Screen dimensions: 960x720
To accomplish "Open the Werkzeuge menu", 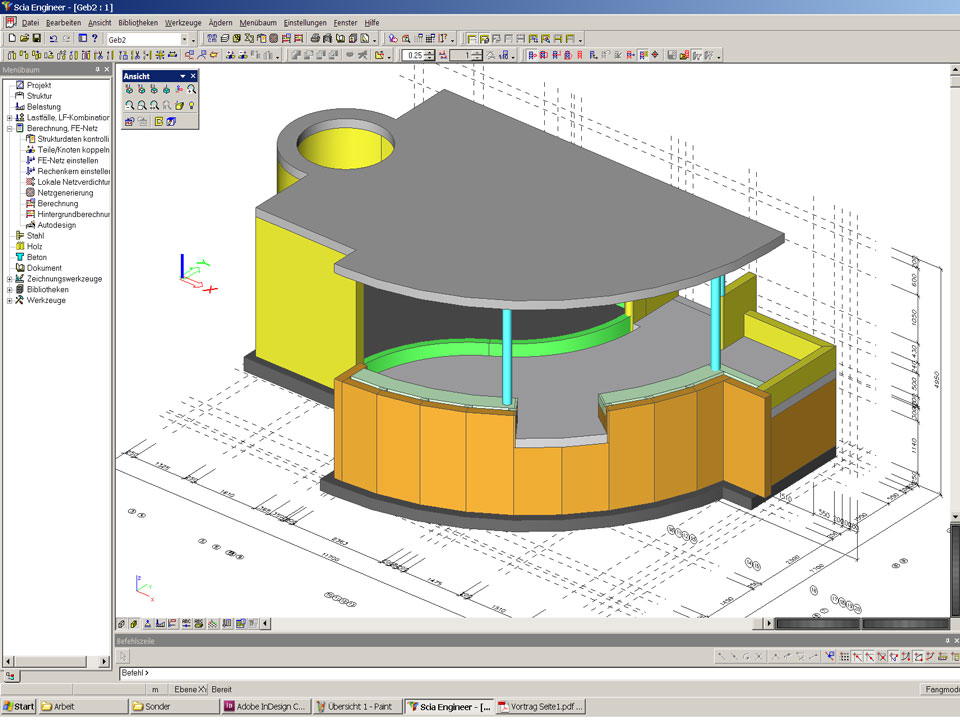I will (182, 22).
